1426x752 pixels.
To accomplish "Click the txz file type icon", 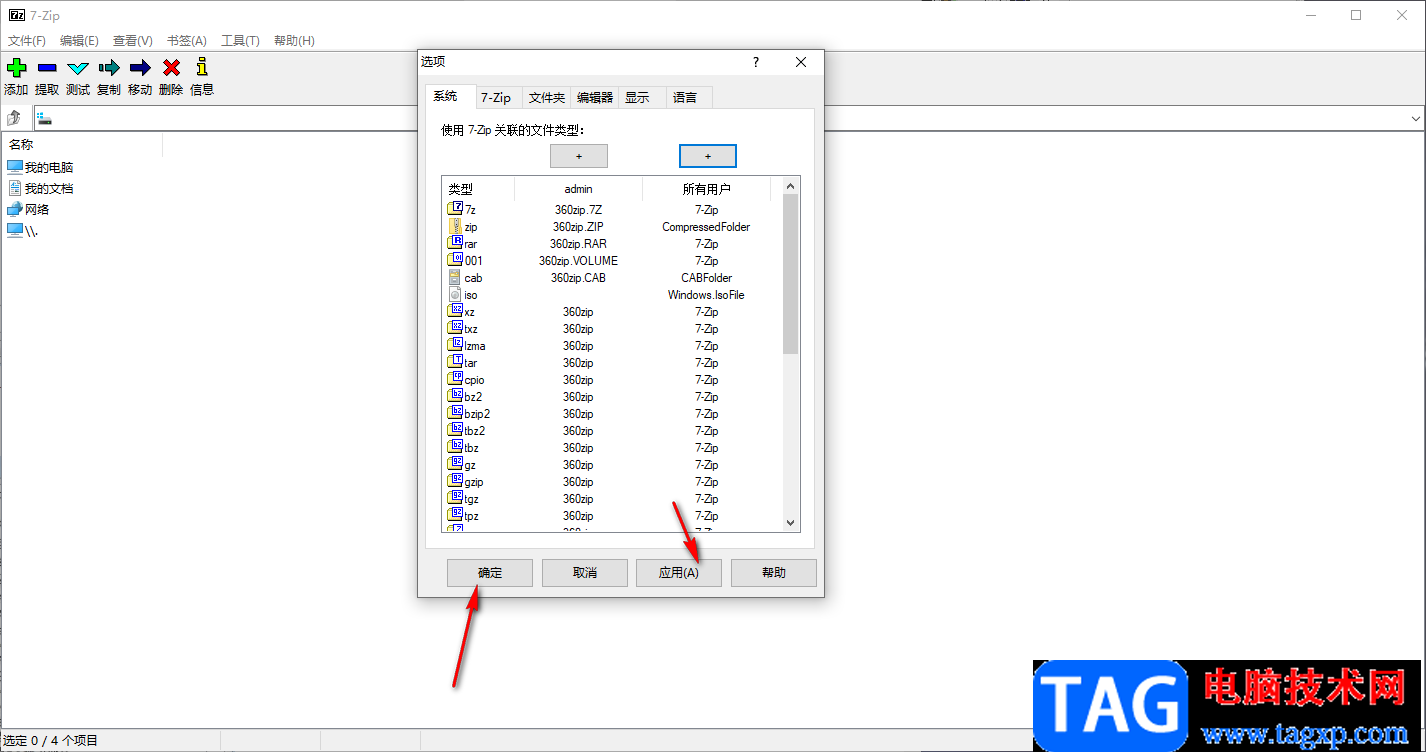I will (x=455, y=328).
